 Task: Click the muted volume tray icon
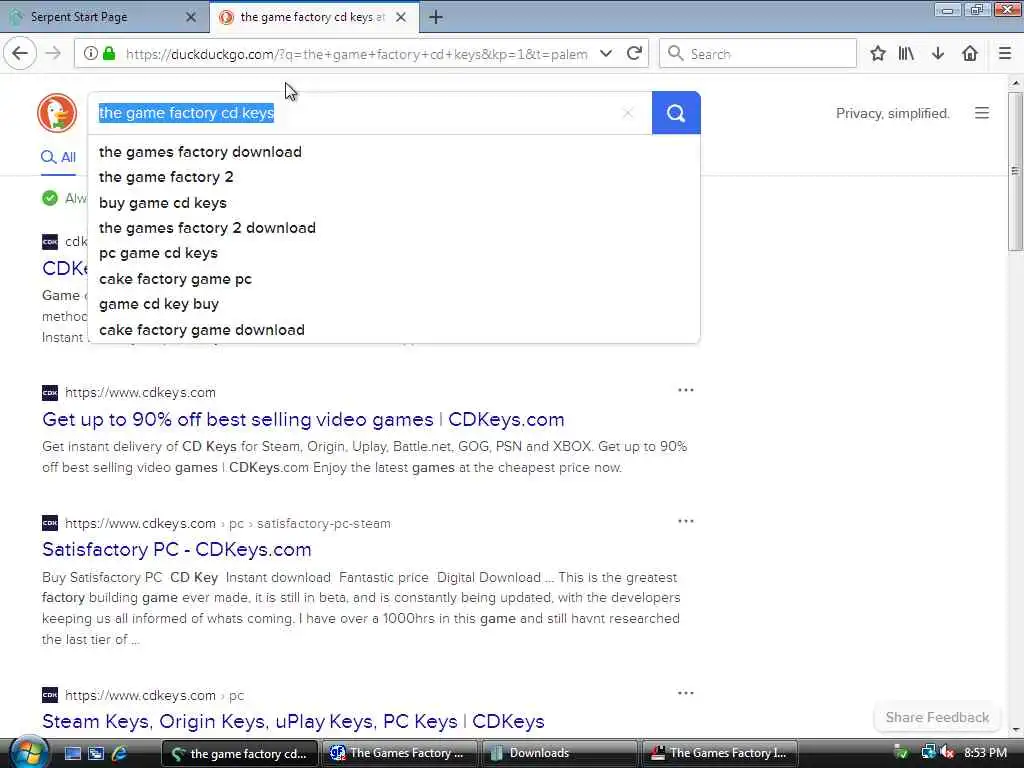(x=947, y=753)
